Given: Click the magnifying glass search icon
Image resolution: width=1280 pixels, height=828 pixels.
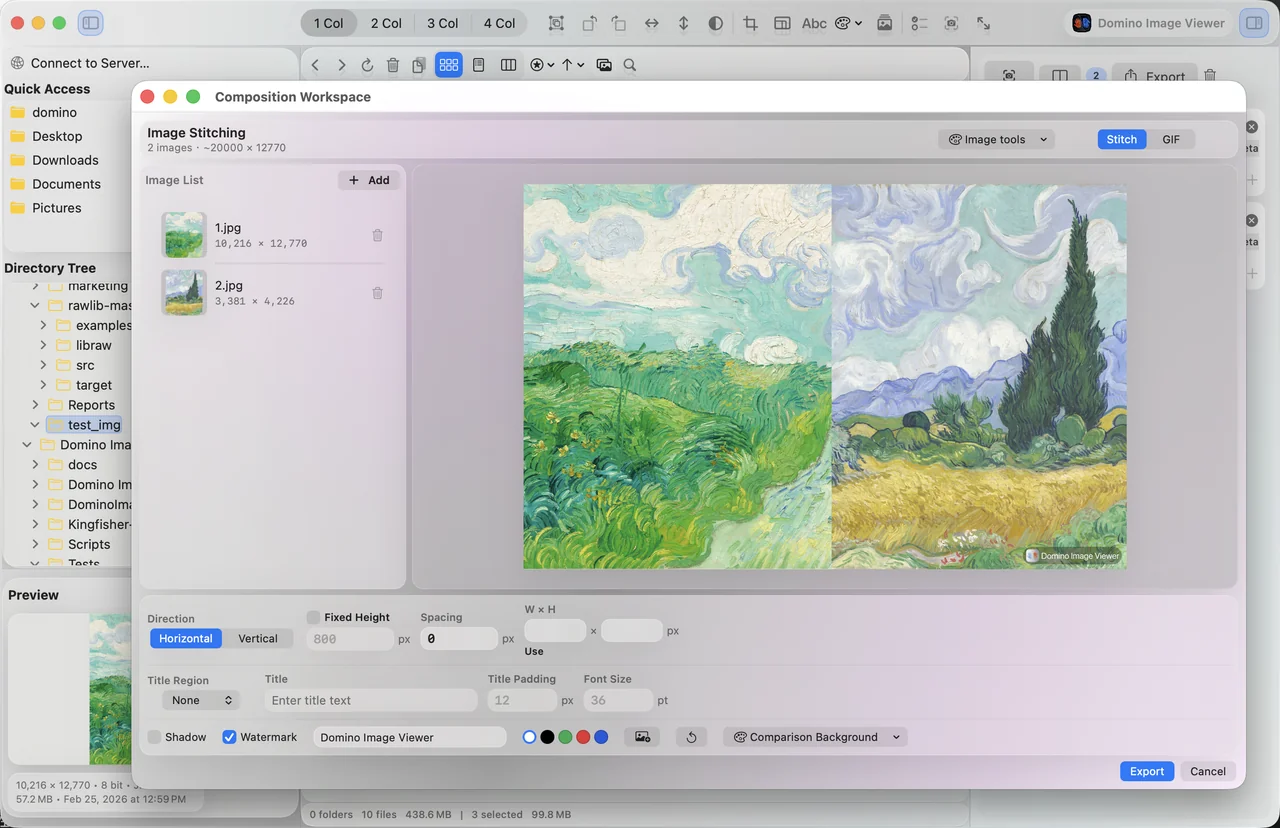Looking at the screenshot, I should [x=630, y=65].
